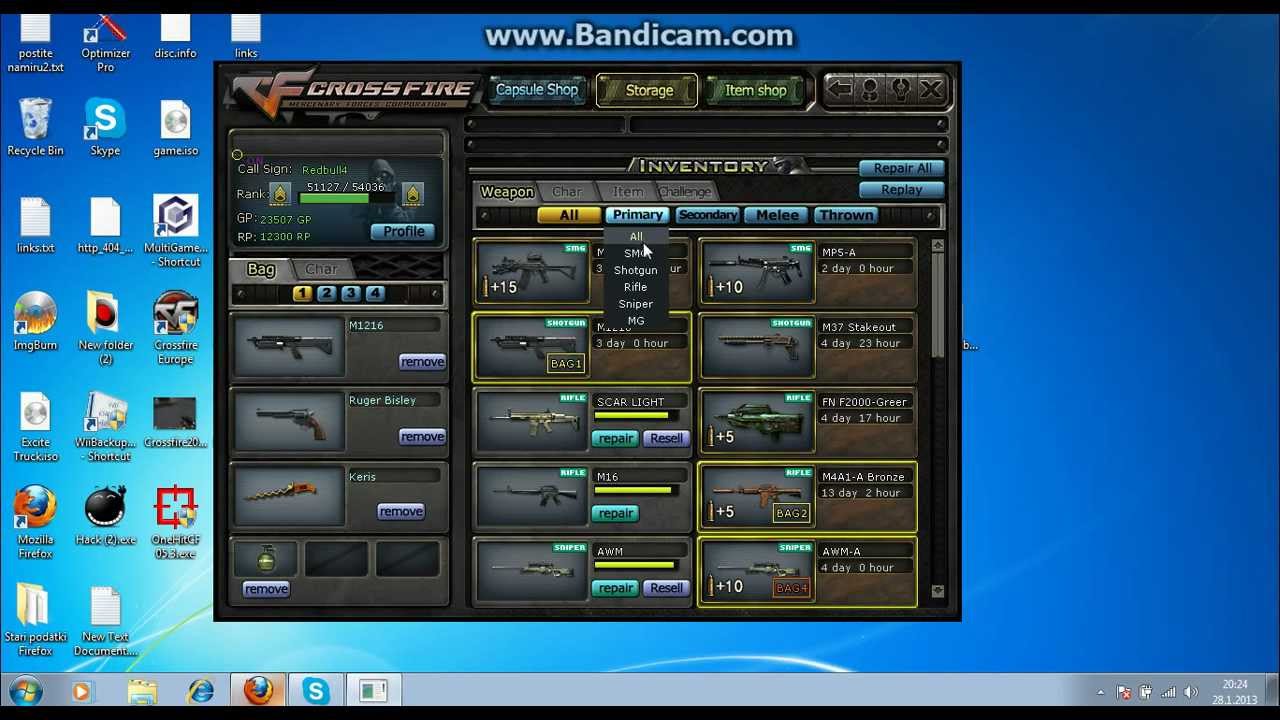The image size is (1280, 720).
Task: Select the +15 SMG weapon thumbnail
Action: click(x=533, y=272)
